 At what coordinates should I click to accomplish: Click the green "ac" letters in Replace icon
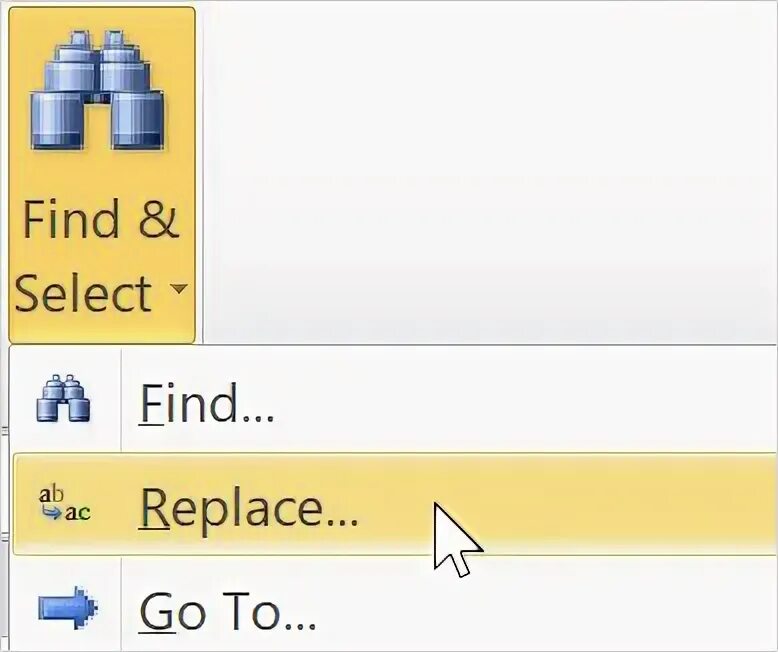[x=78, y=513]
